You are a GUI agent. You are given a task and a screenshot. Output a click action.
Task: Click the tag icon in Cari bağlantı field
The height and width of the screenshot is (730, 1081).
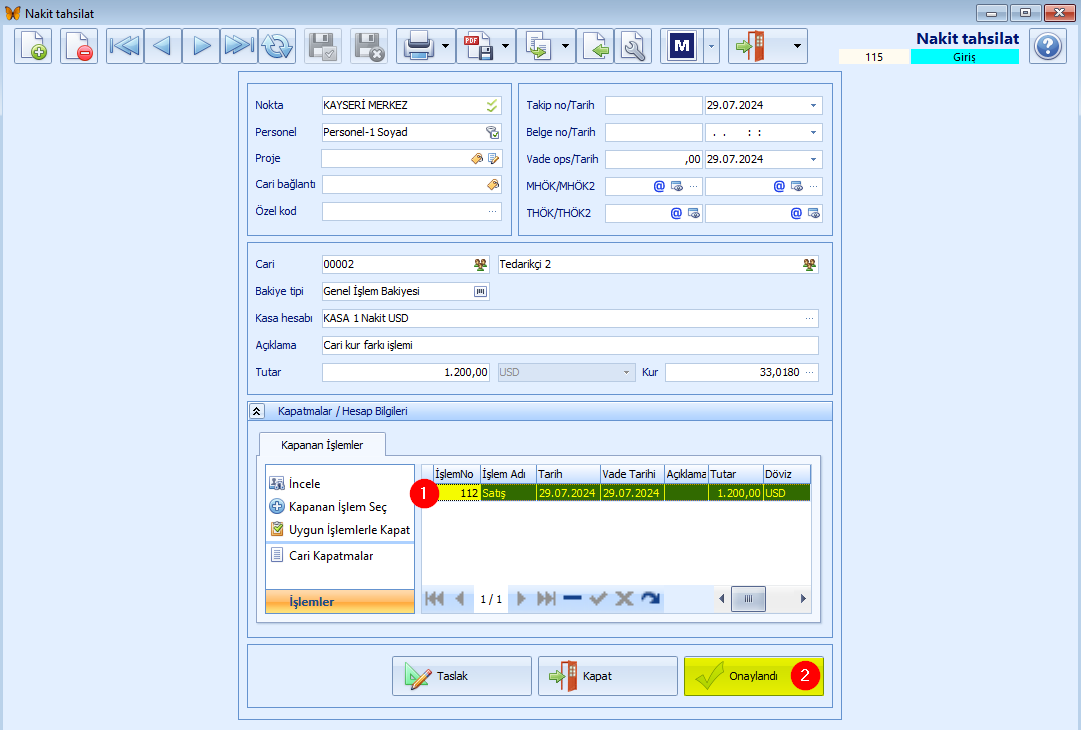pos(492,185)
